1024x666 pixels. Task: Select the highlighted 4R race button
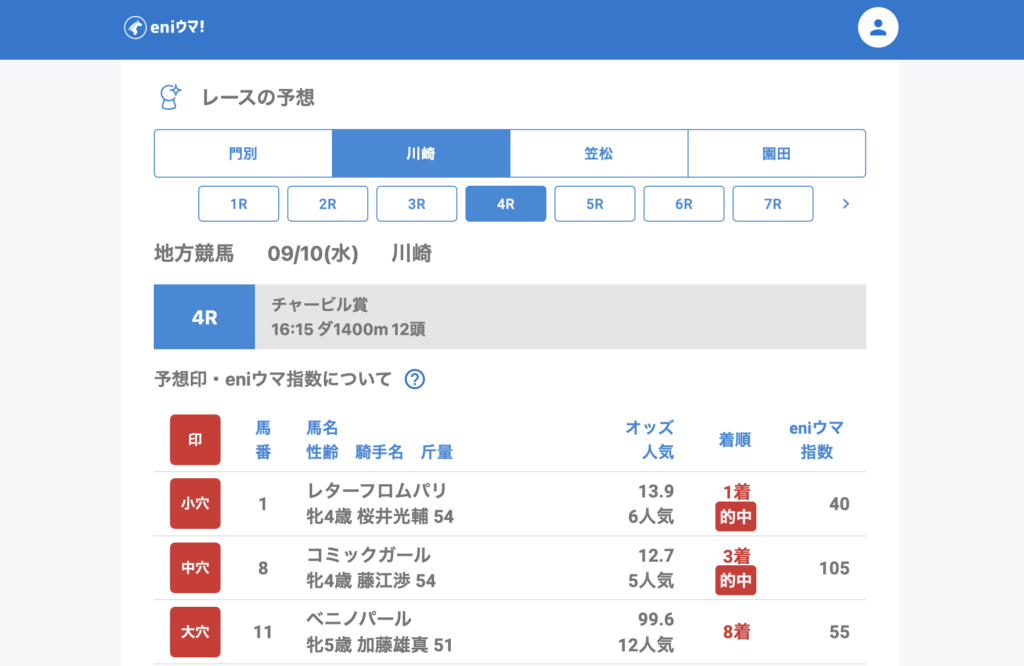506,204
